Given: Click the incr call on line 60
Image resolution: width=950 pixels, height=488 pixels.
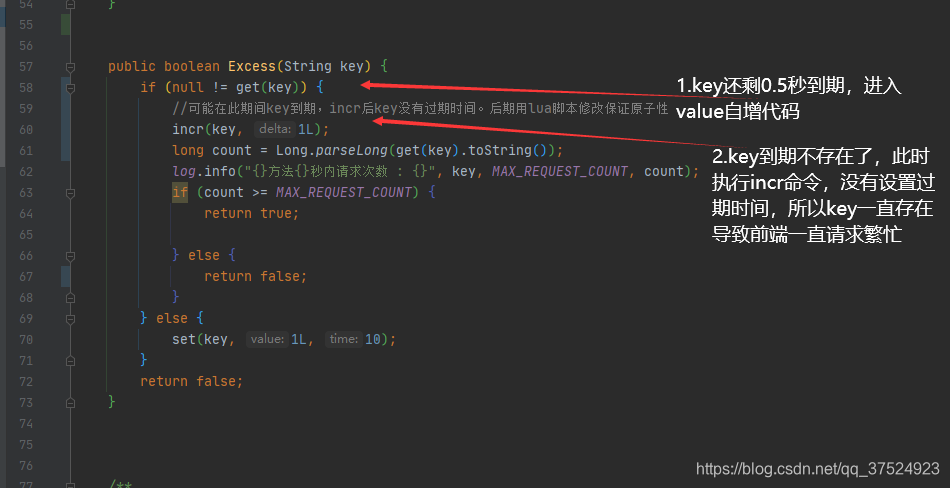Looking at the screenshot, I should click(x=188, y=129).
